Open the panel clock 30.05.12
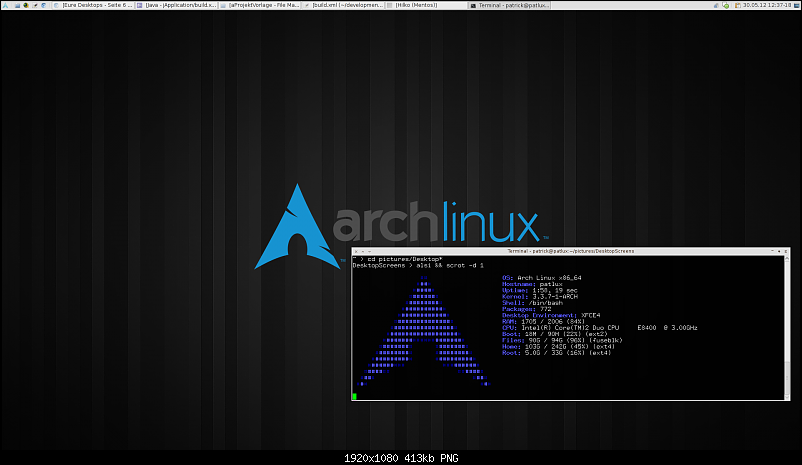 coord(767,5)
